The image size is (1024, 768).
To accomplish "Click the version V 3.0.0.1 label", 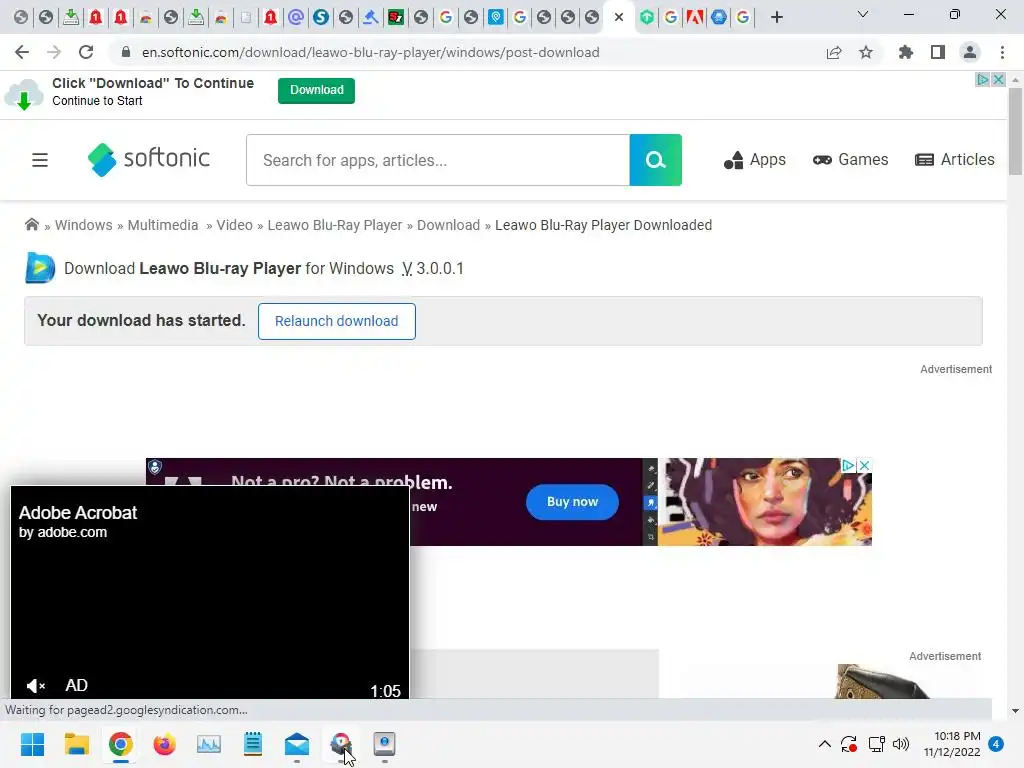I will 432,268.
